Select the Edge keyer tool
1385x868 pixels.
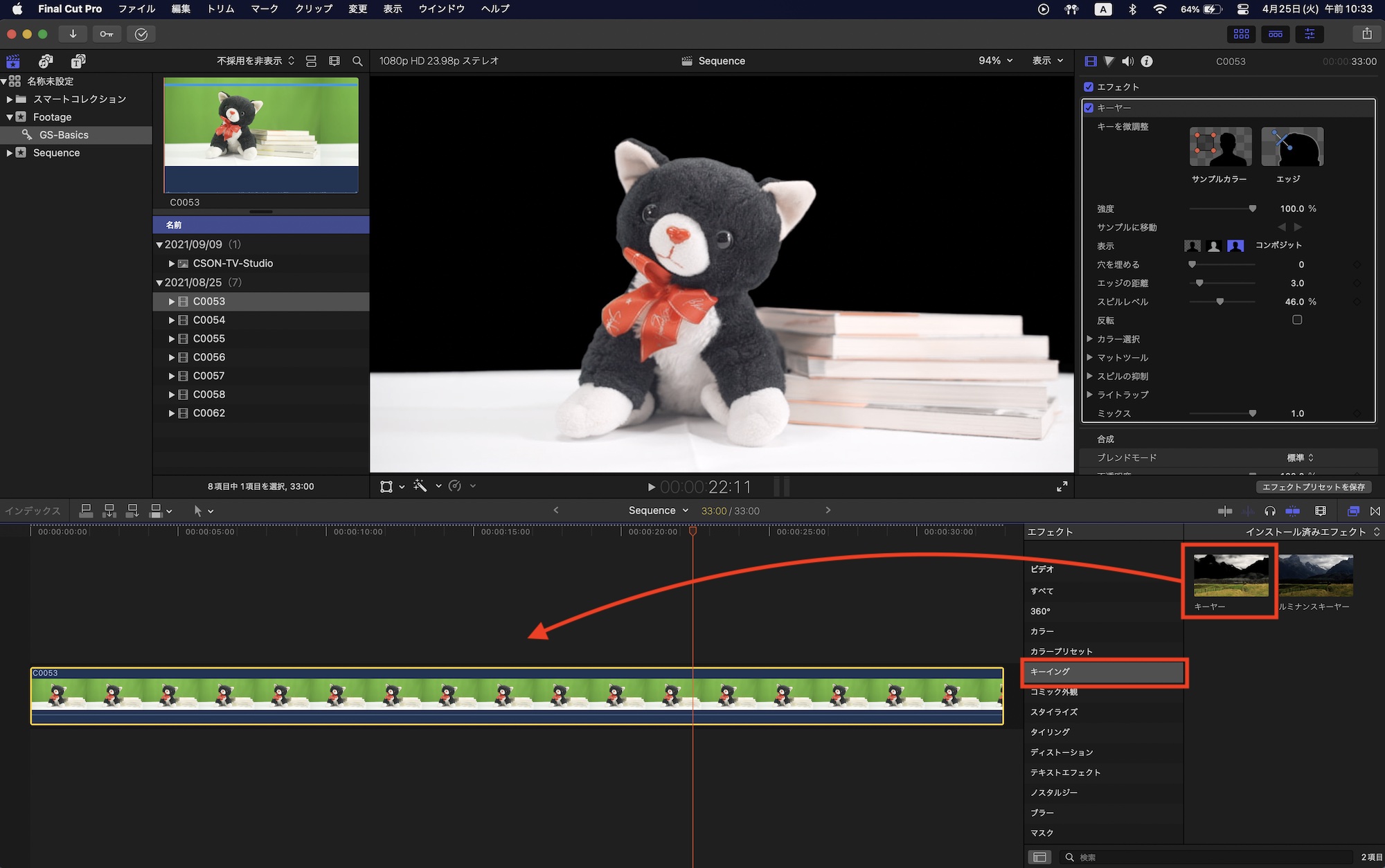click(x=1292, y=147)
